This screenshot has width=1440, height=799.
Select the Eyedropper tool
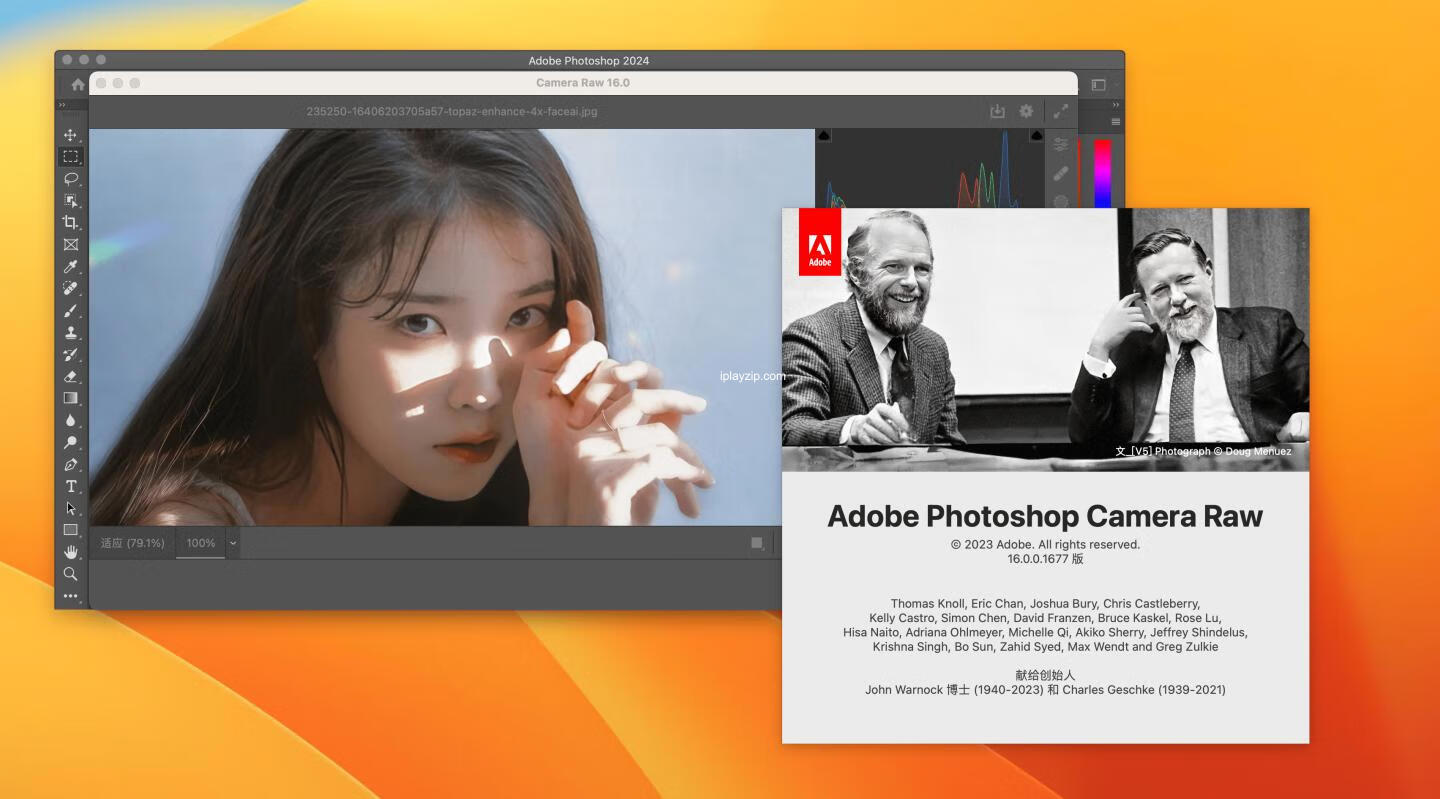[x=70, y=267]
